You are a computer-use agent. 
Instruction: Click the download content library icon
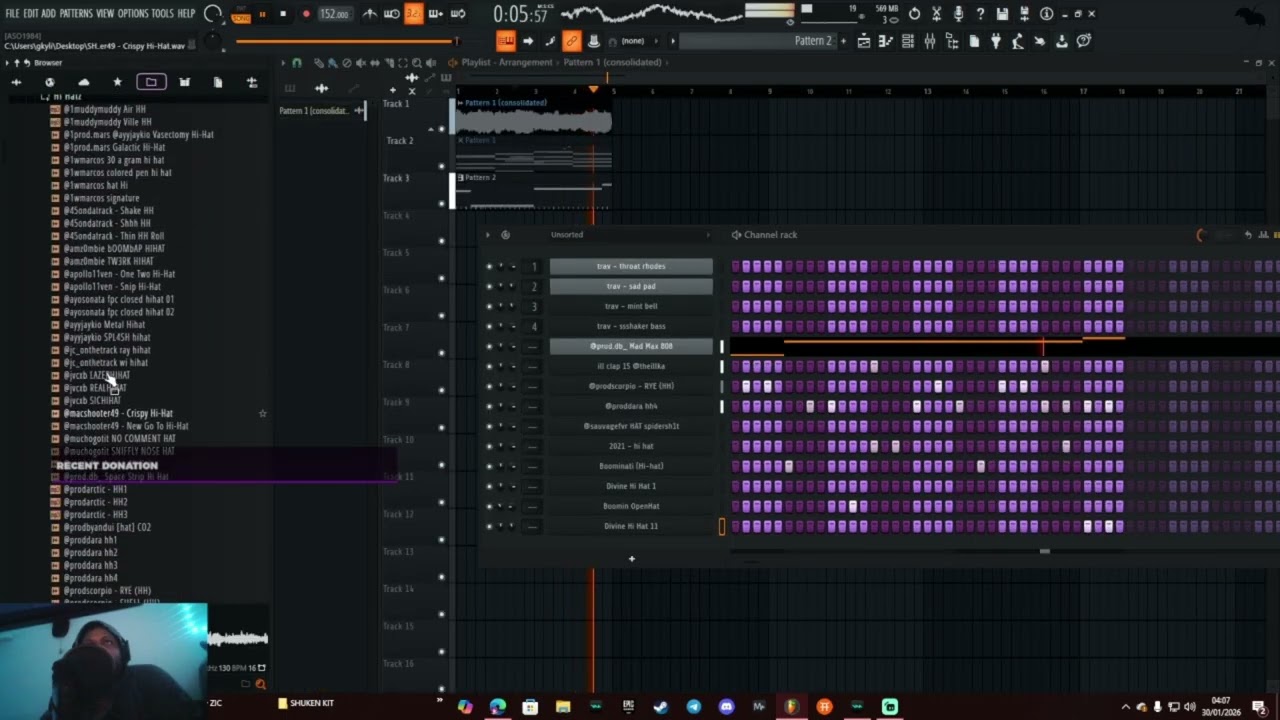pyautogui.click(x=1062, y=41)
